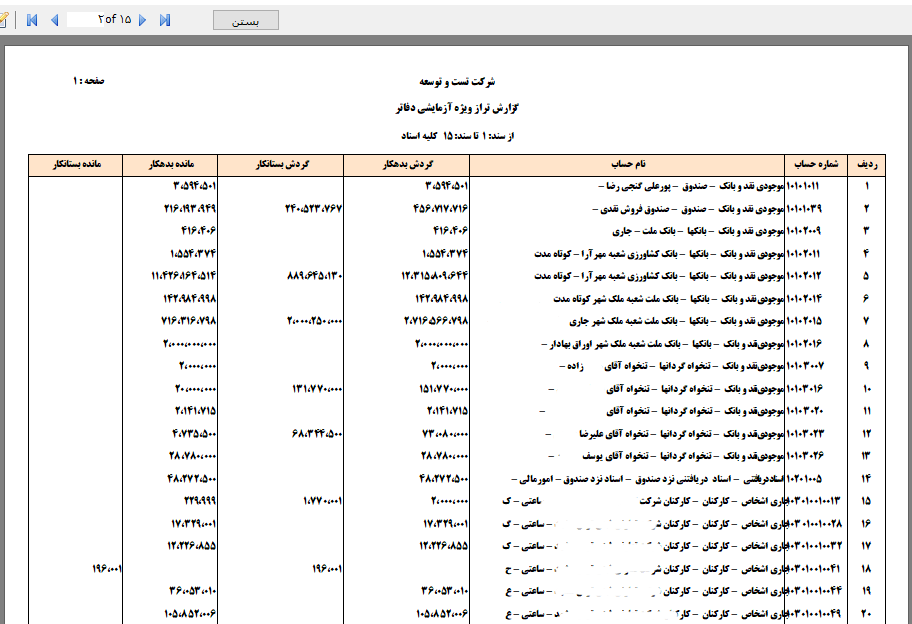The height and width of the screenshot is (624, 912).
Task: Click the value ۱,۷۷۰,۰۰۱
Action: pyautogui.click(x=323, y=501)
